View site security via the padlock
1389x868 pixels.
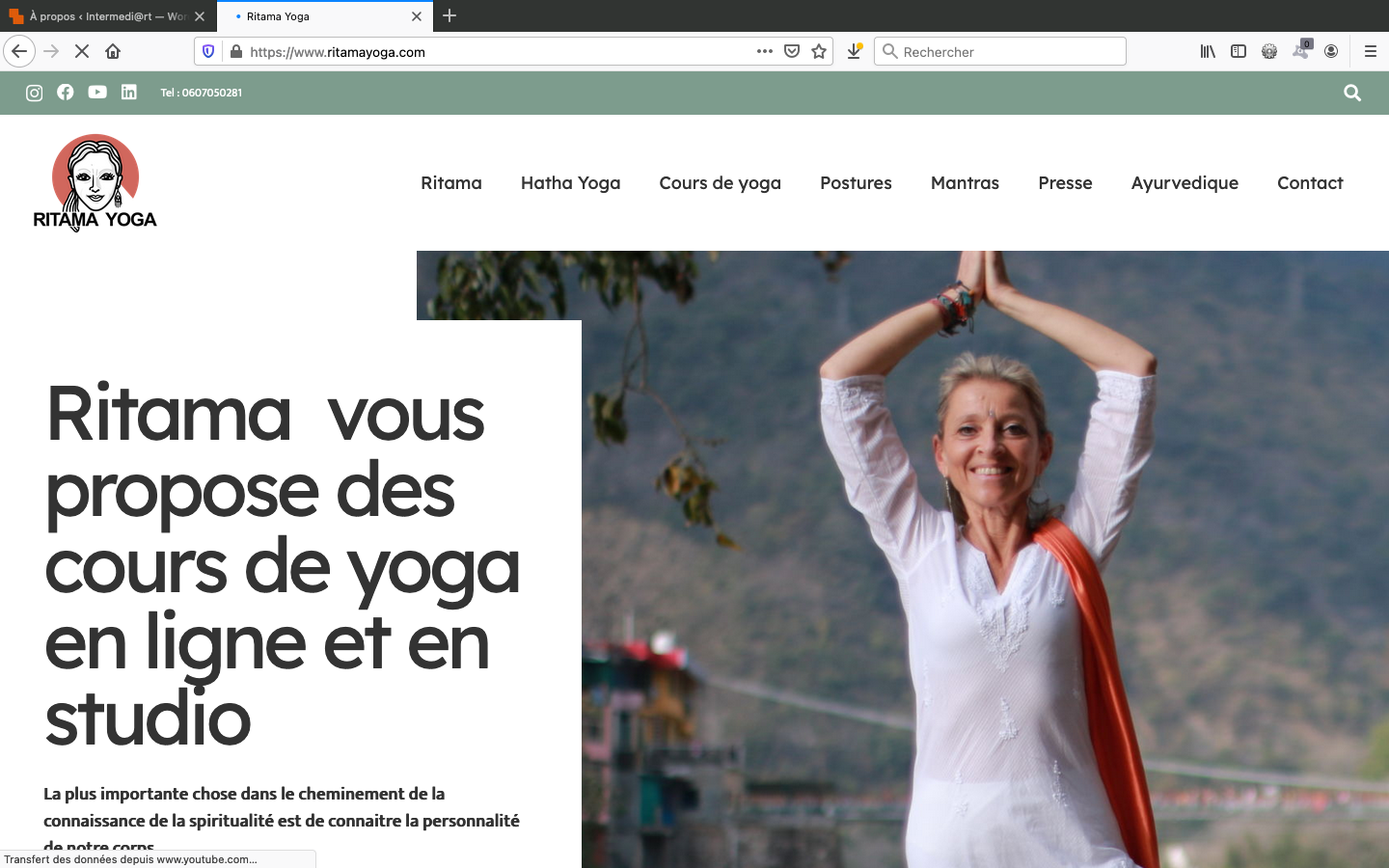[x=234, y=52]
